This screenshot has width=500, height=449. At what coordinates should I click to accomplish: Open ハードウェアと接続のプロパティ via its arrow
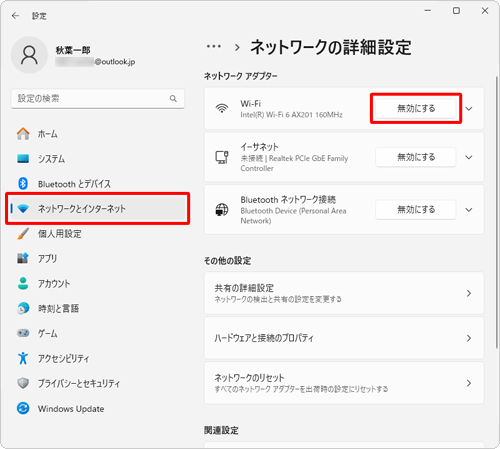(x=469, y=338)
